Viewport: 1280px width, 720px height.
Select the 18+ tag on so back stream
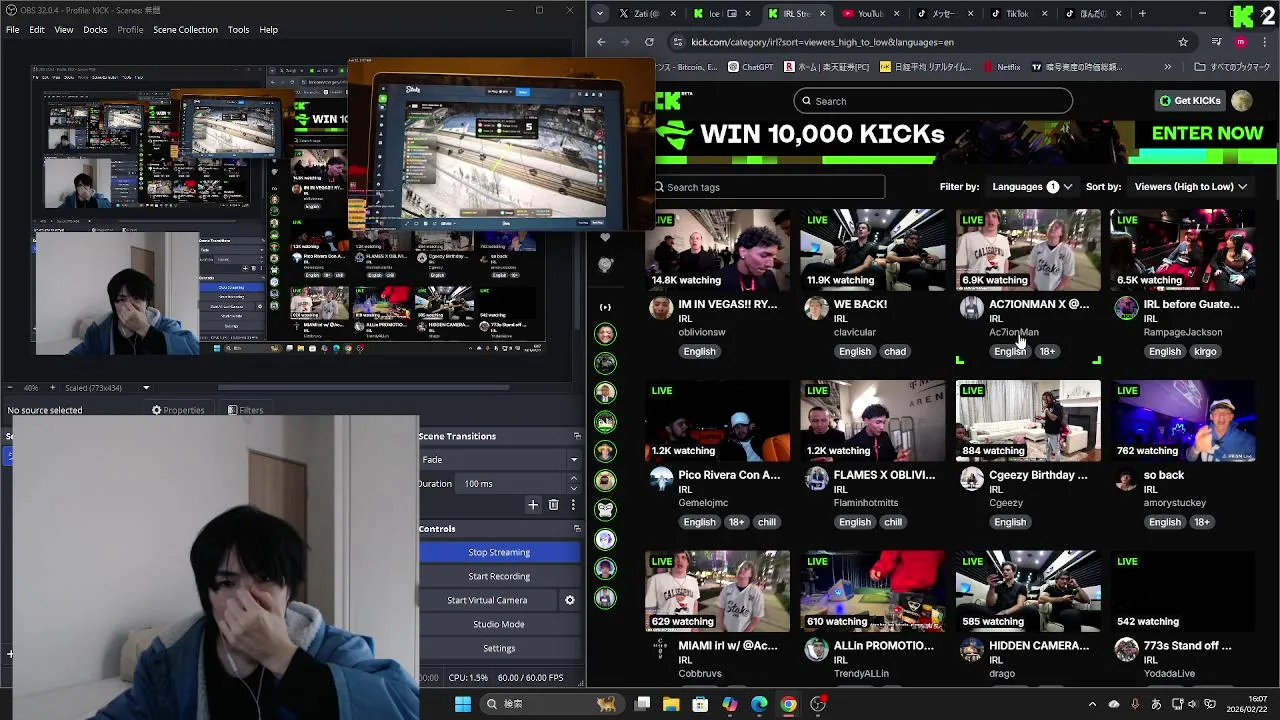point(1202,522)
